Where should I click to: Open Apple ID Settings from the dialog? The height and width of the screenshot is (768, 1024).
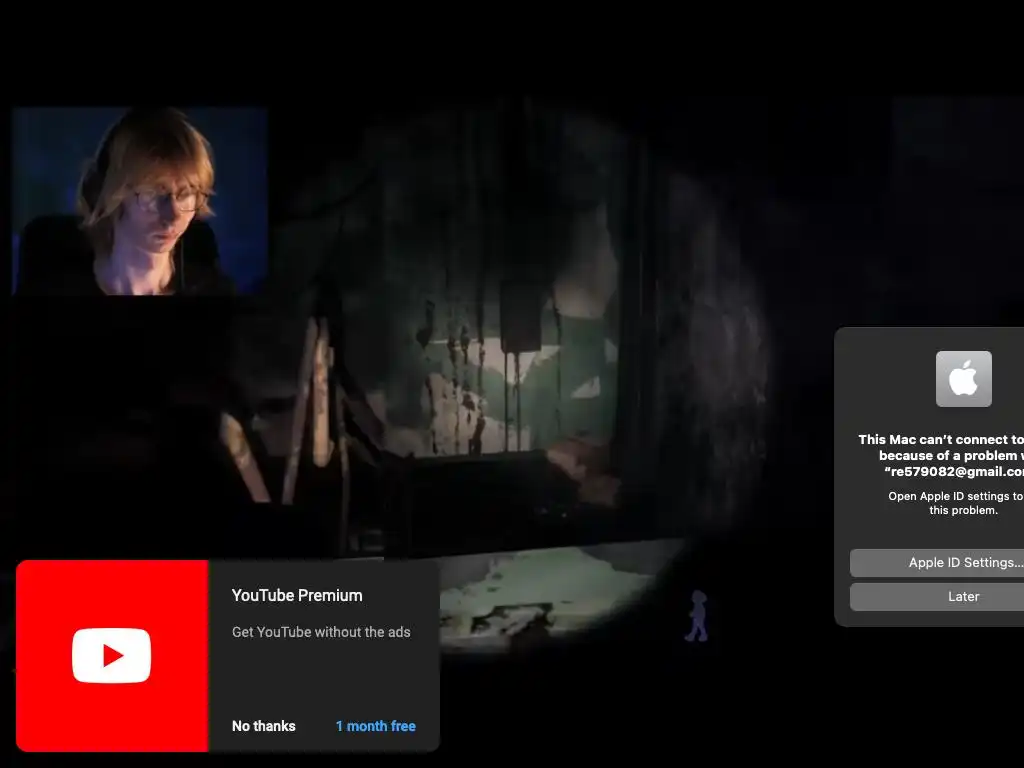(936, 562)
